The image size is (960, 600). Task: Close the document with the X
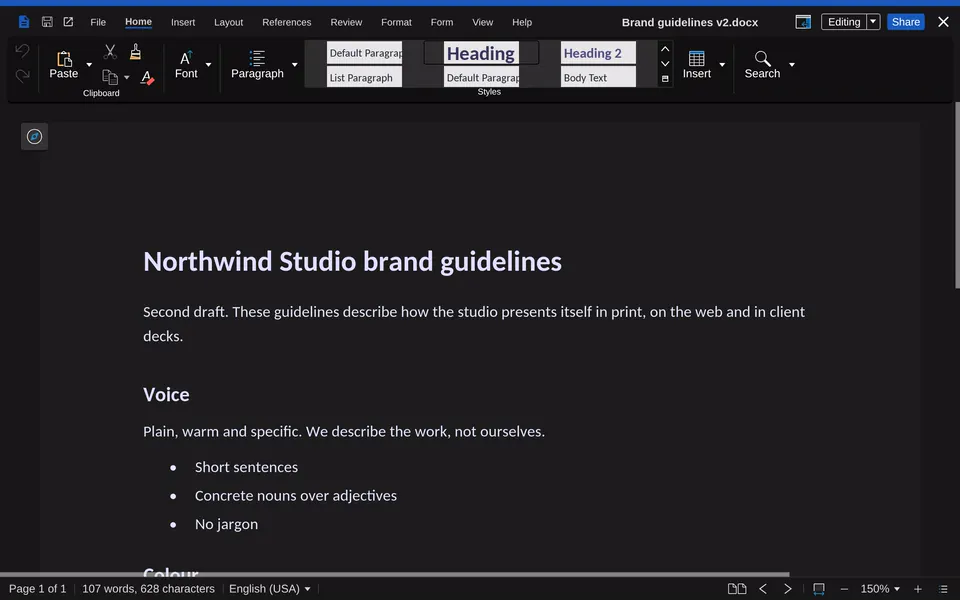(x=943, y=22)
